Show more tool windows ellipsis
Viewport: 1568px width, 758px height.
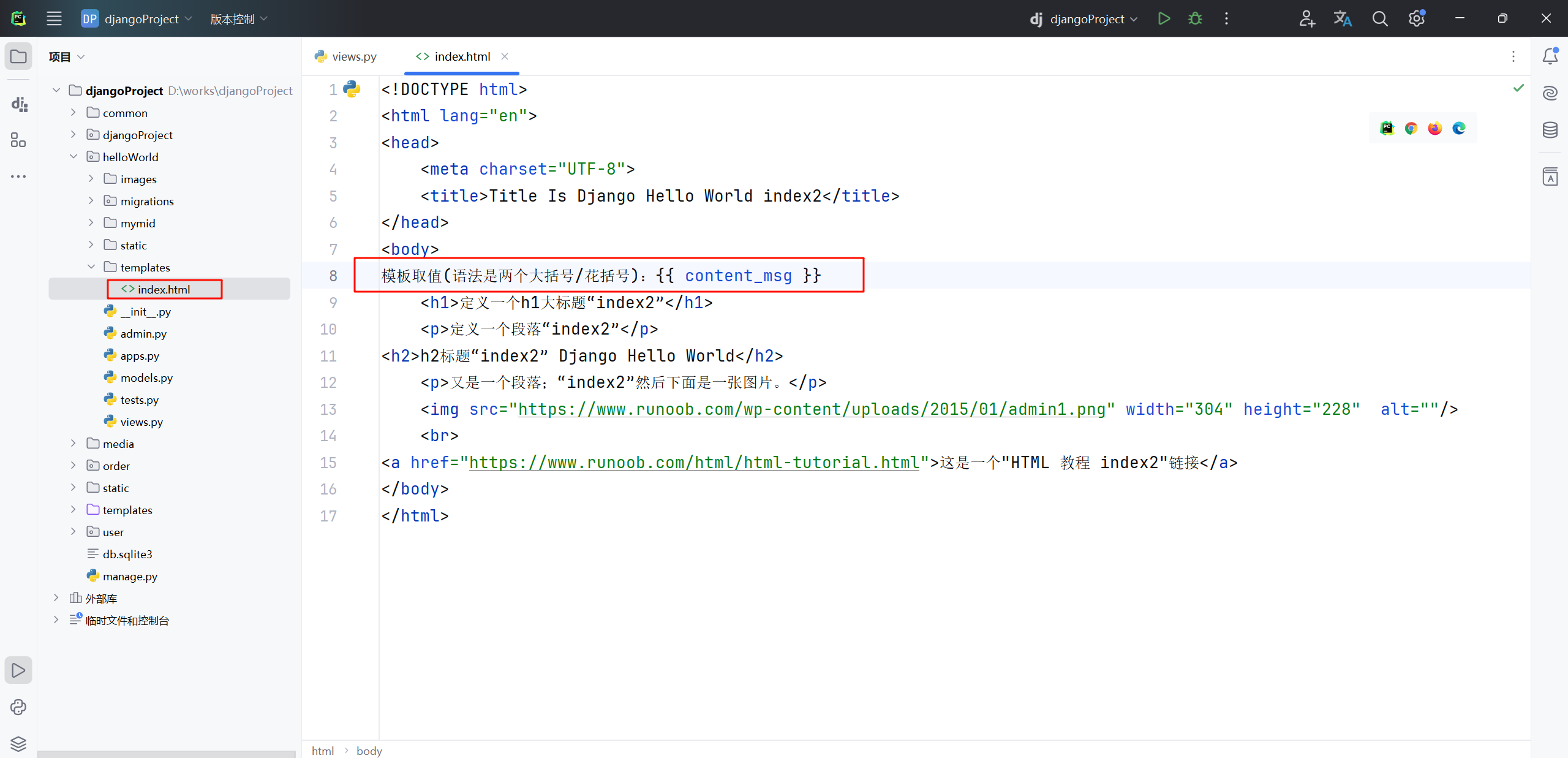[x=18, y=176]
